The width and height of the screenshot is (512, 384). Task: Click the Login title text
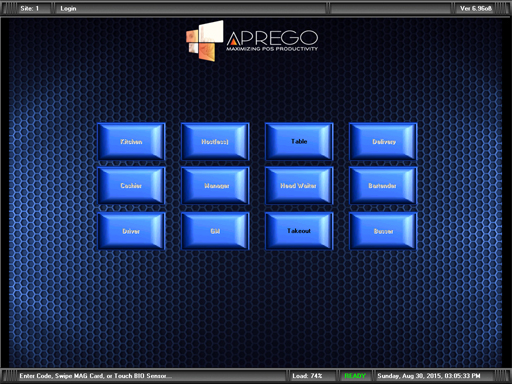pos(68,8)
